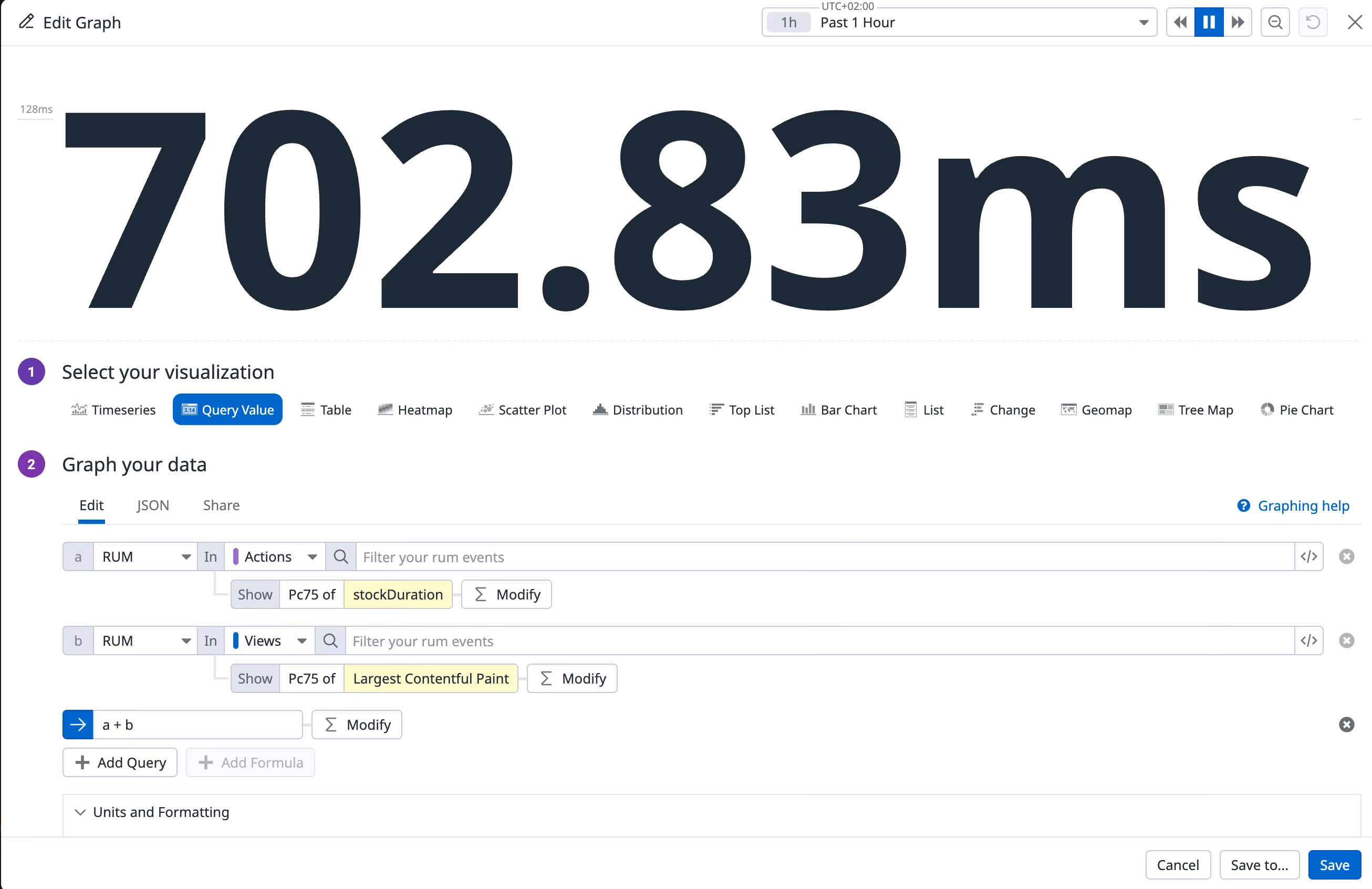Select the Change visualization
1372x889 pixels.
coord(1003,409)
